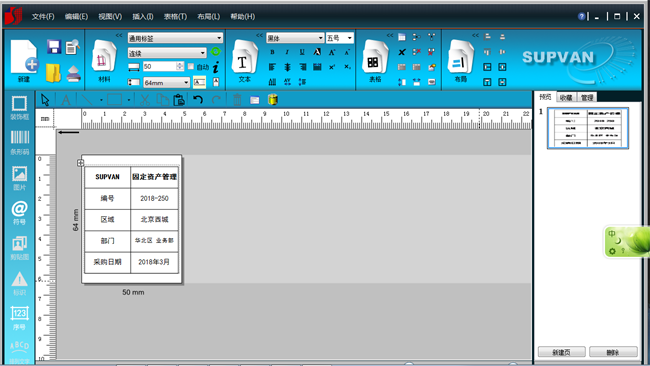Image resolution: width=650 pixels, height=366 pixels.
Task: Click the paste clipboard icon
Action: [179, 100]
